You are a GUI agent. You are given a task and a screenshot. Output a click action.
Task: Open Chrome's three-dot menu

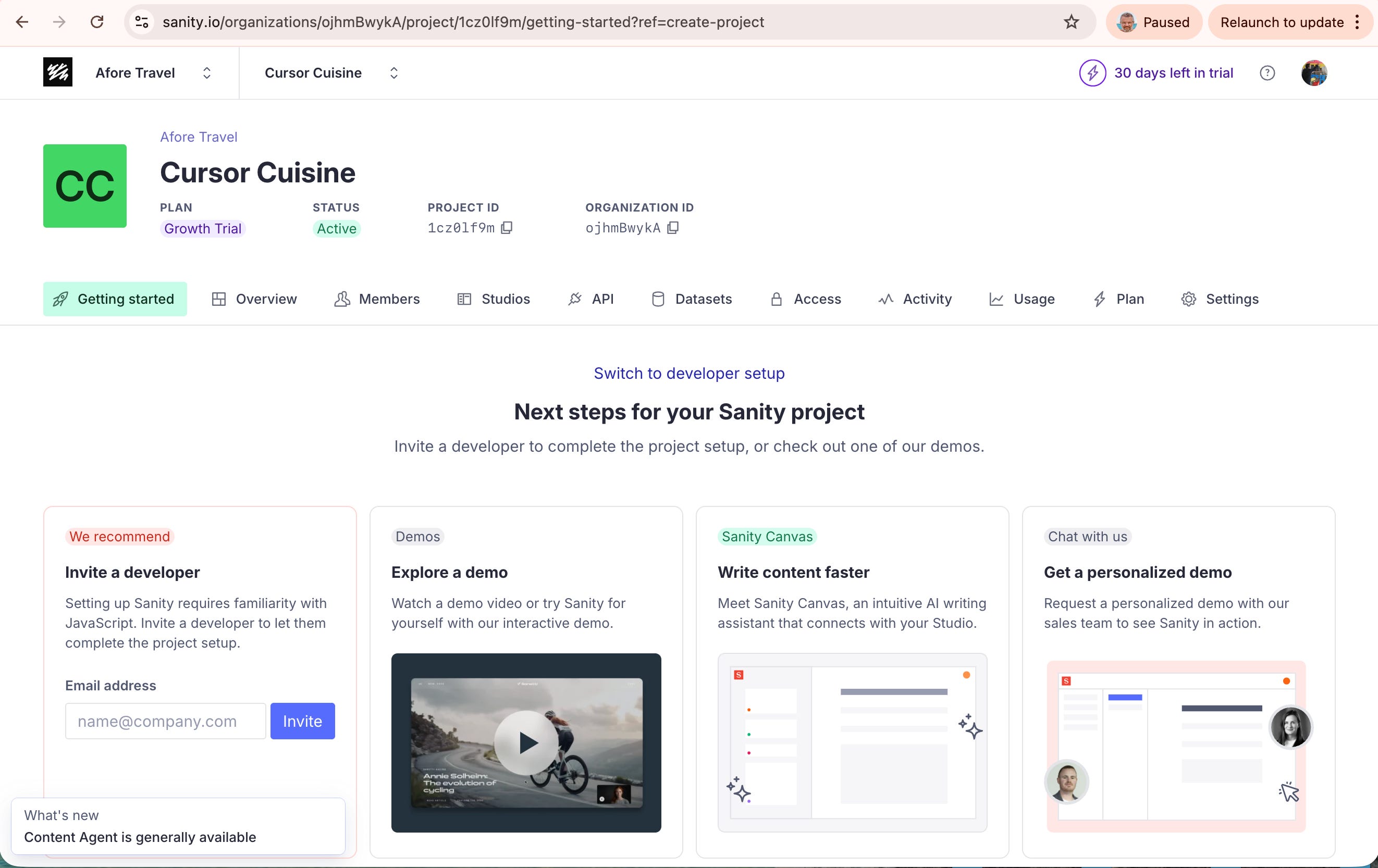(x=1357, y=22)
